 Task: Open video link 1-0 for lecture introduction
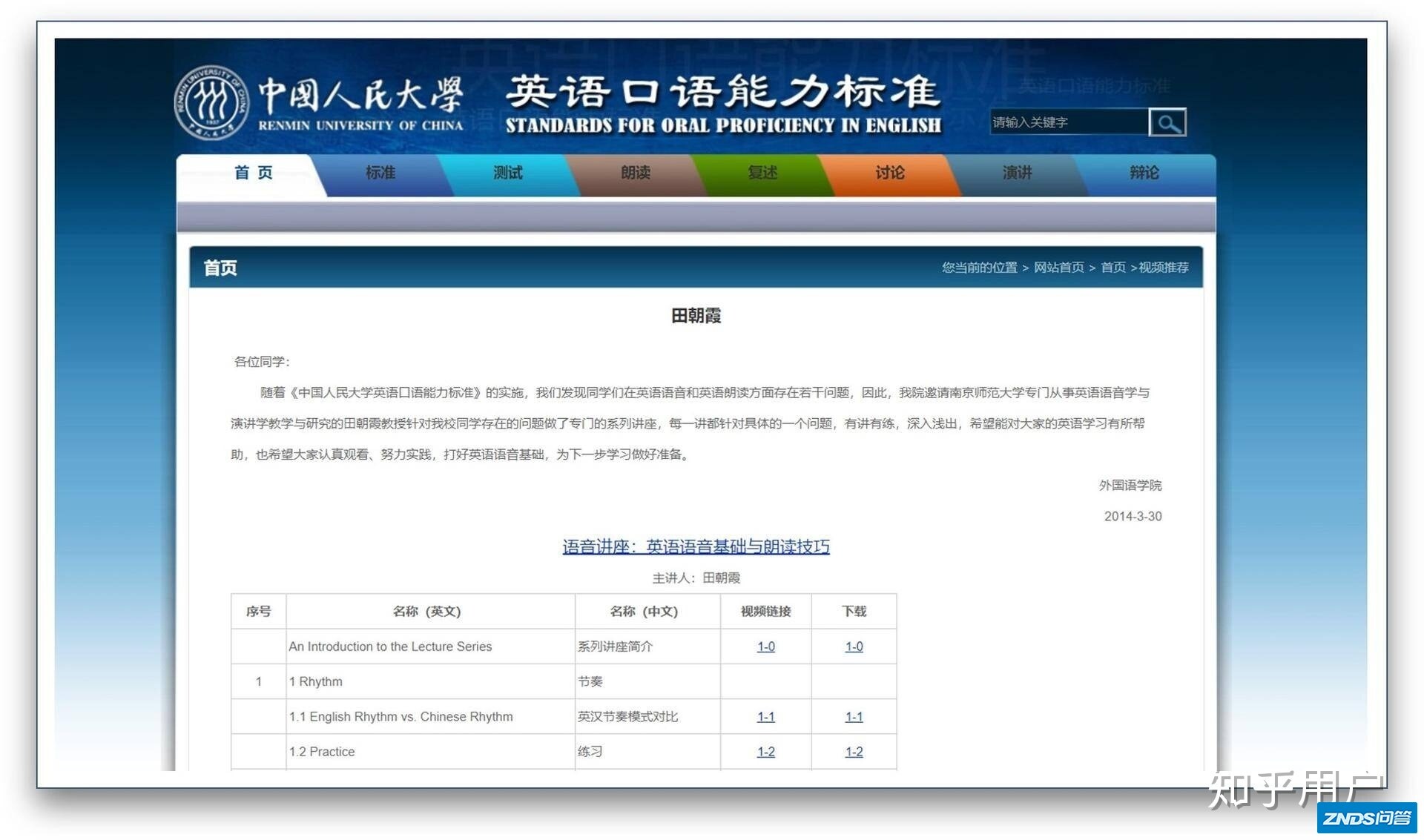pos(766,646)
